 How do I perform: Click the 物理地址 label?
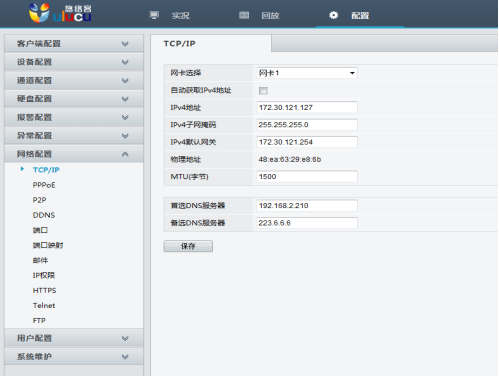[x=186, y=160]
